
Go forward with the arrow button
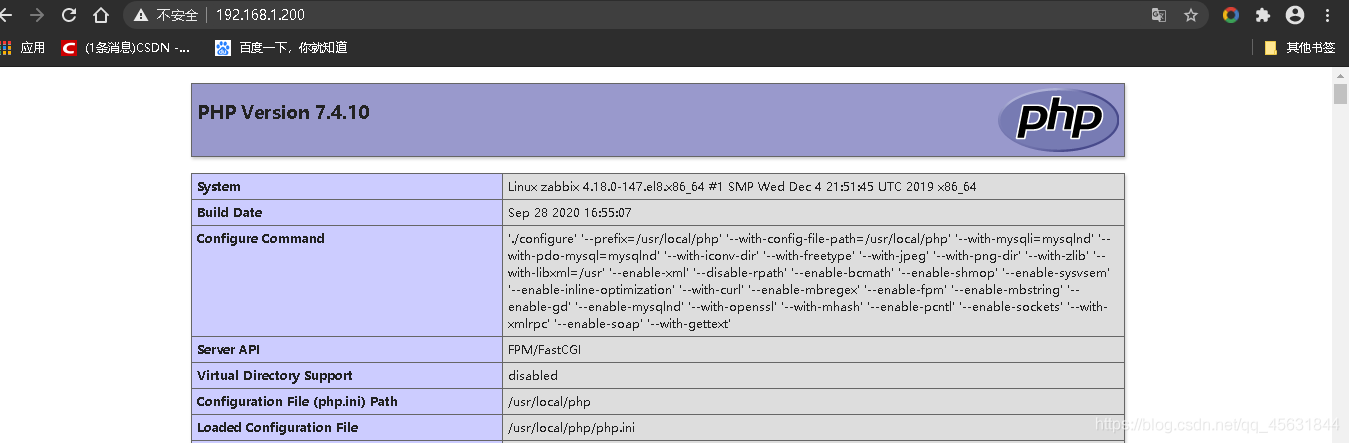pyautogui.click(x=38, y=15)
